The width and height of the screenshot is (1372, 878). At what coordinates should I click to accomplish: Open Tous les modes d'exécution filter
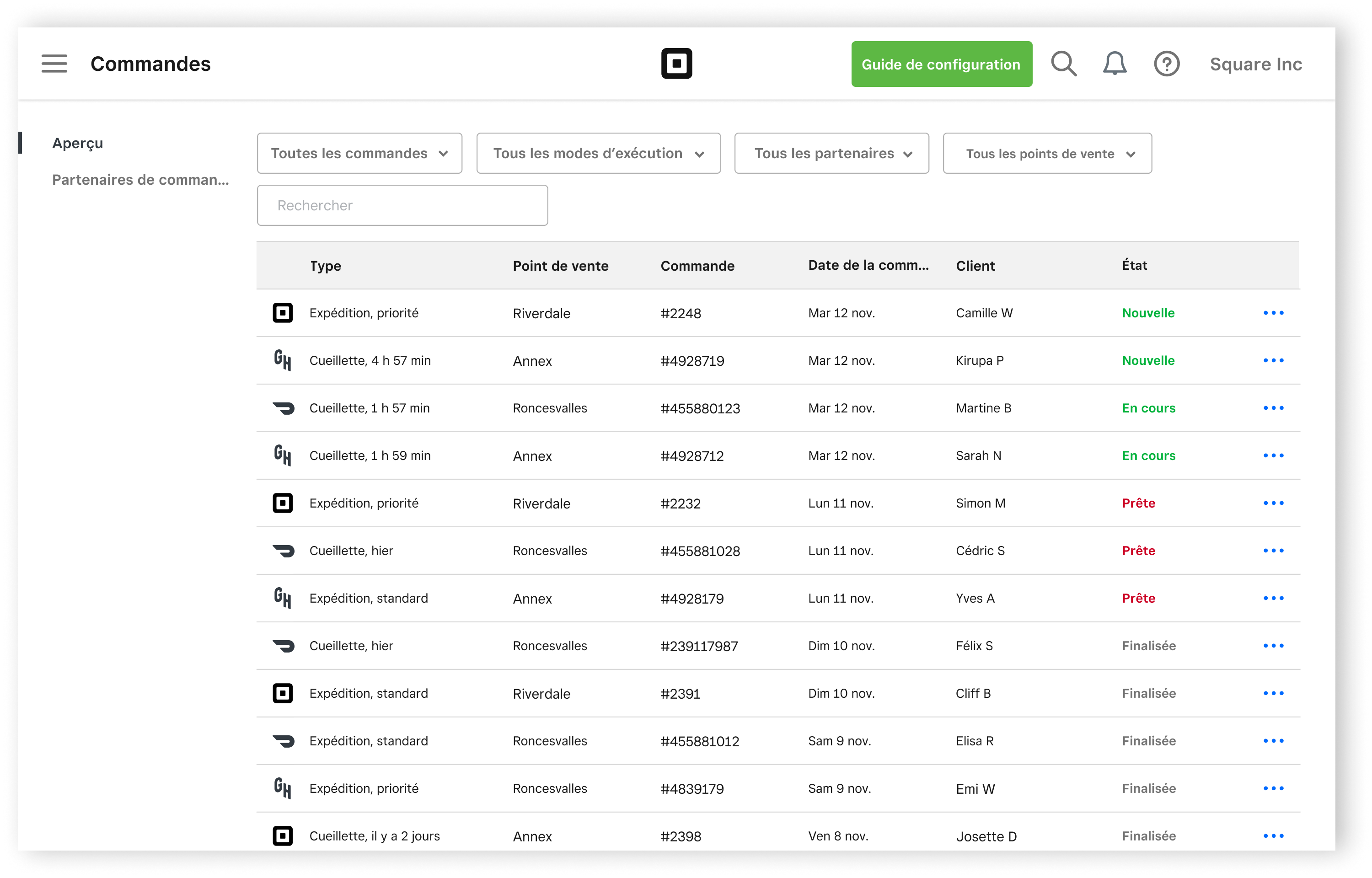(x=598, y=153)
